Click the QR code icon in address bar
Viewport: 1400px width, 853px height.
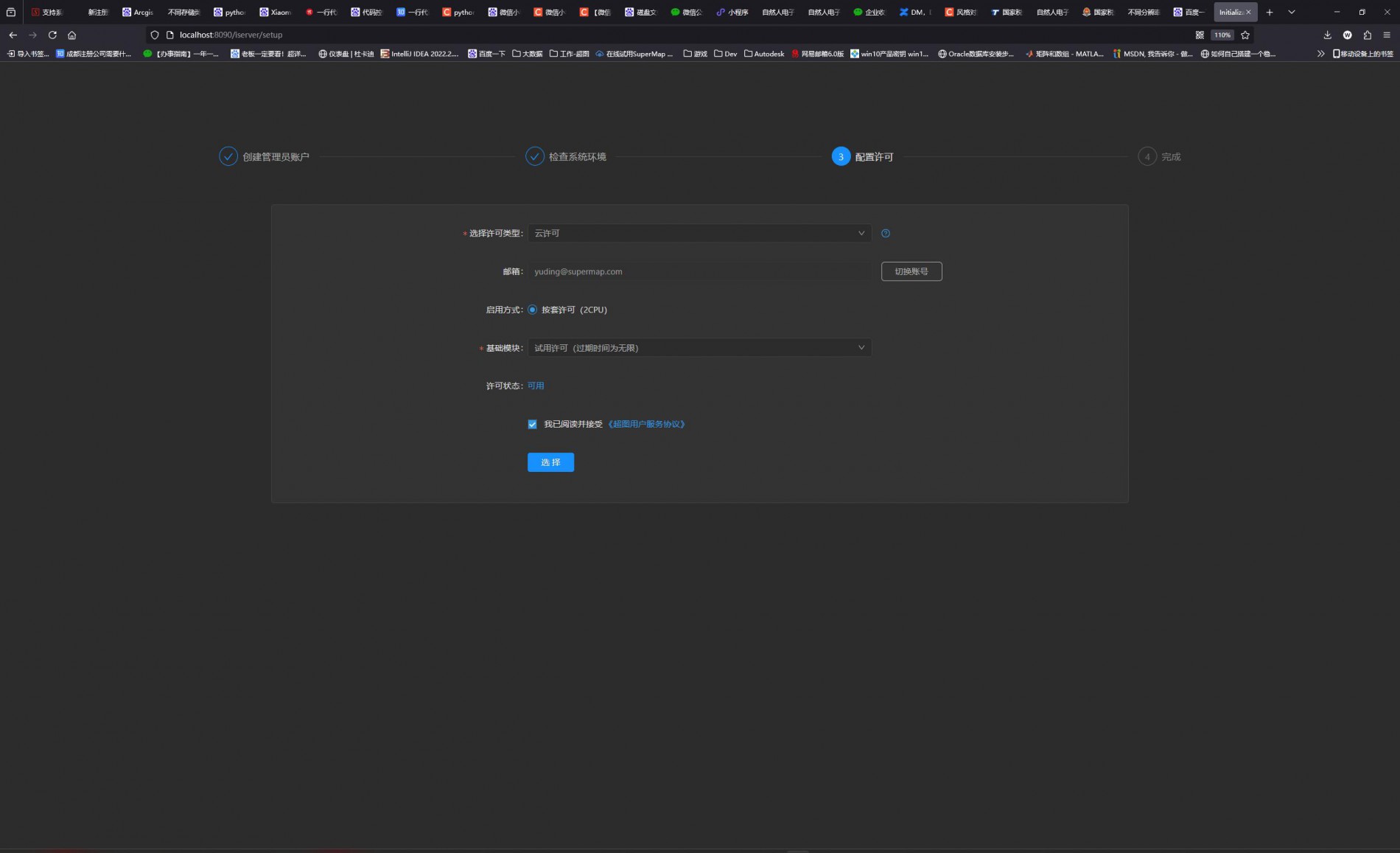(x=1200, y=35)
